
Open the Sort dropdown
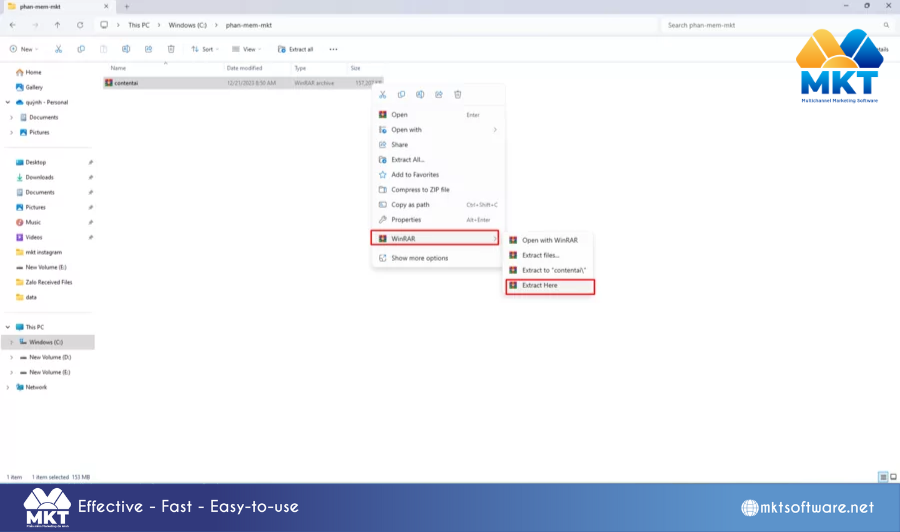tap(205, 49)
